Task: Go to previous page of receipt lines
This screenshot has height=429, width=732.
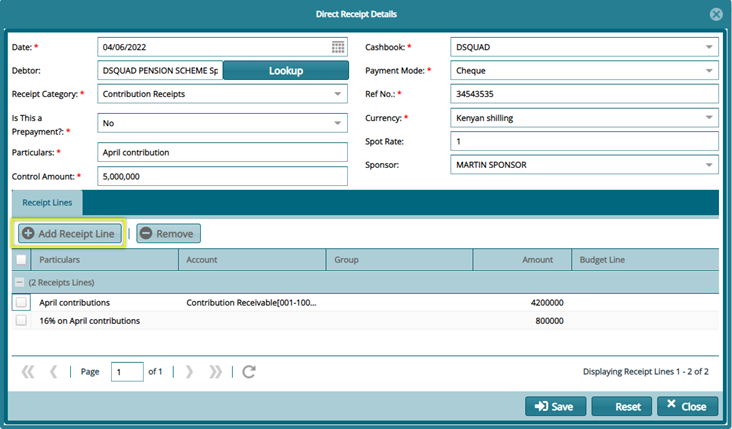Action: [x=54, y=372]
